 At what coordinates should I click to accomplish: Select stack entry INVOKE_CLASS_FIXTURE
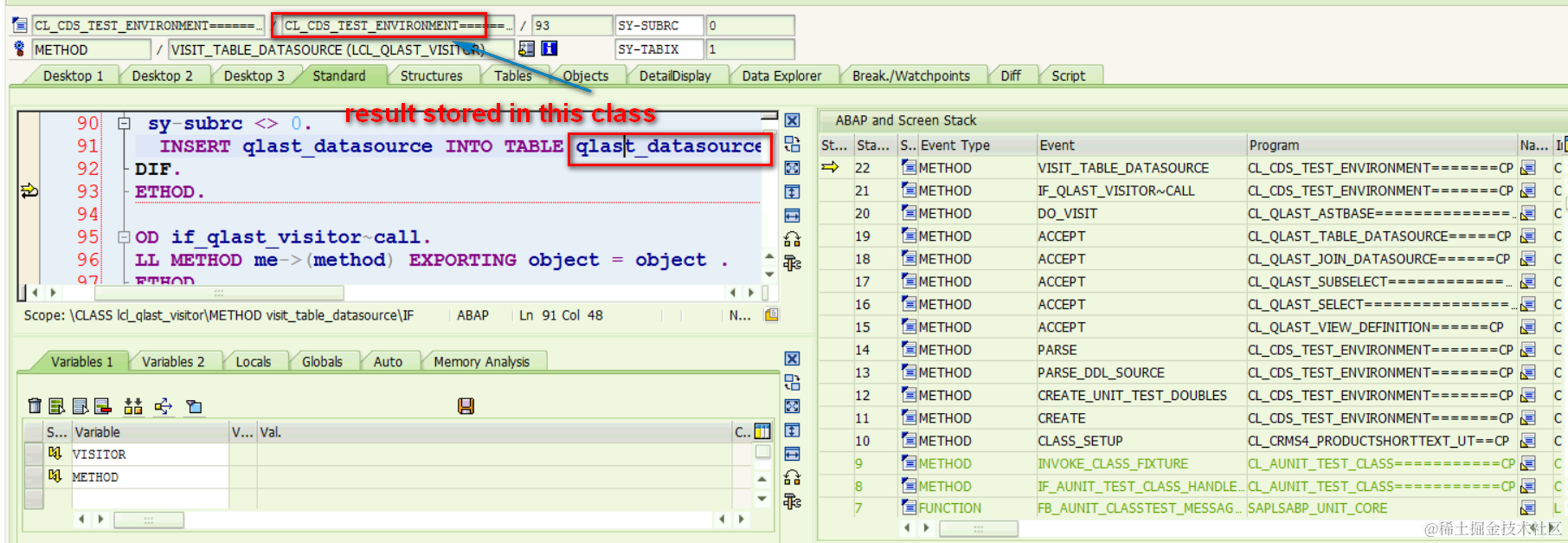(1113, 463)
